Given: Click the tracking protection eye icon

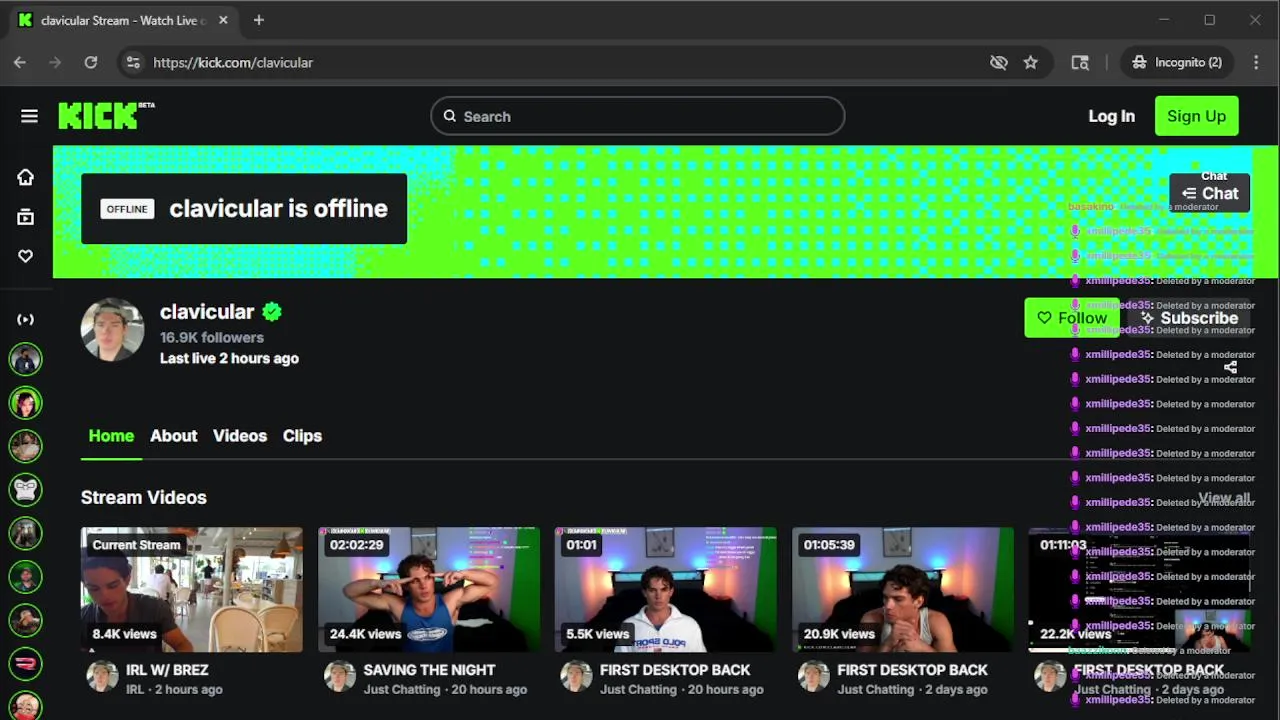Looking at the screenshot, I should coord(998,62).
